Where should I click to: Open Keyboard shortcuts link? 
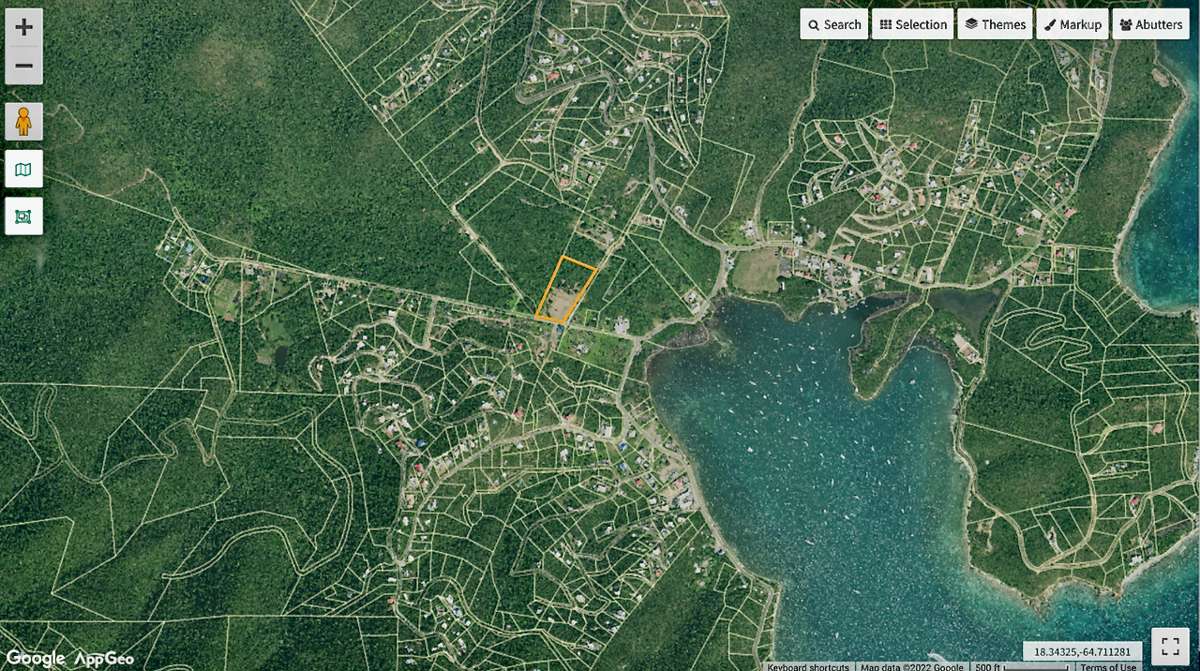coord(808,666)
